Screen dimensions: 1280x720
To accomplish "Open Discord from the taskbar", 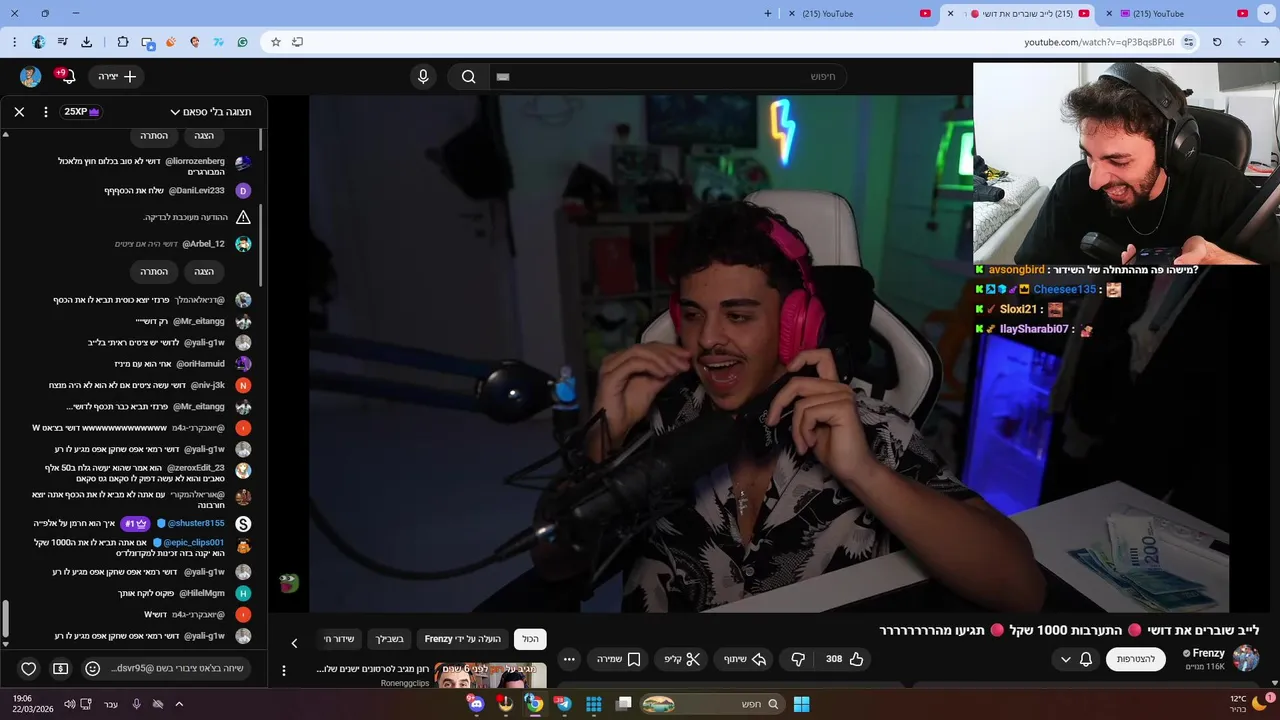I will (476, 704).
